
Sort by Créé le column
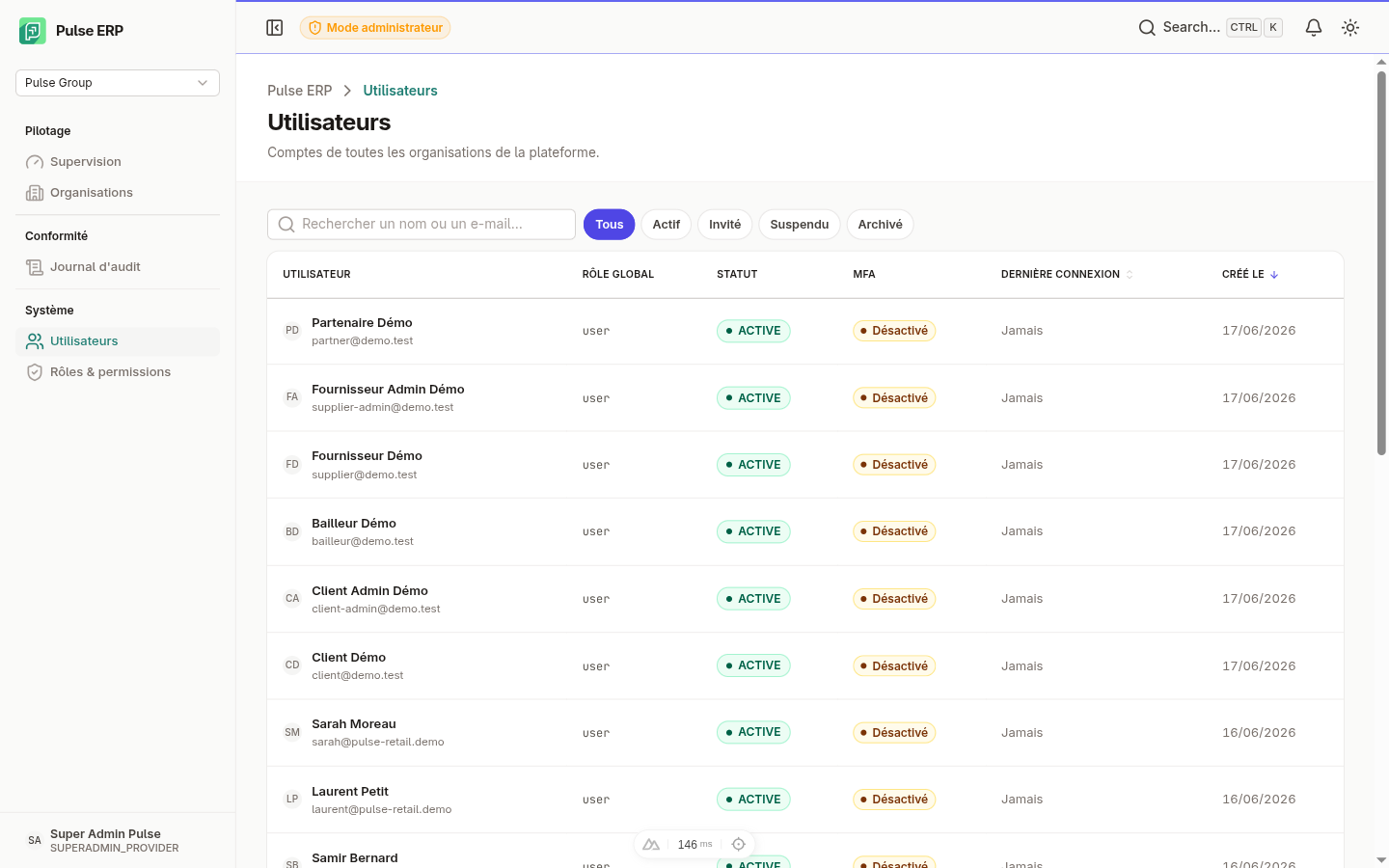pos(1250,275)
